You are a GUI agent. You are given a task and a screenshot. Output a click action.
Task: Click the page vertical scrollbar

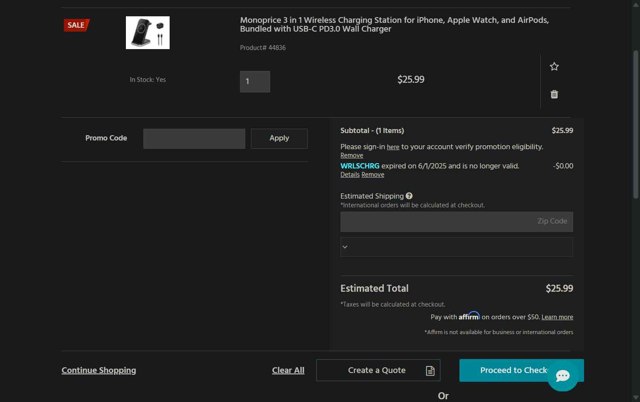(x=636, y=124)
